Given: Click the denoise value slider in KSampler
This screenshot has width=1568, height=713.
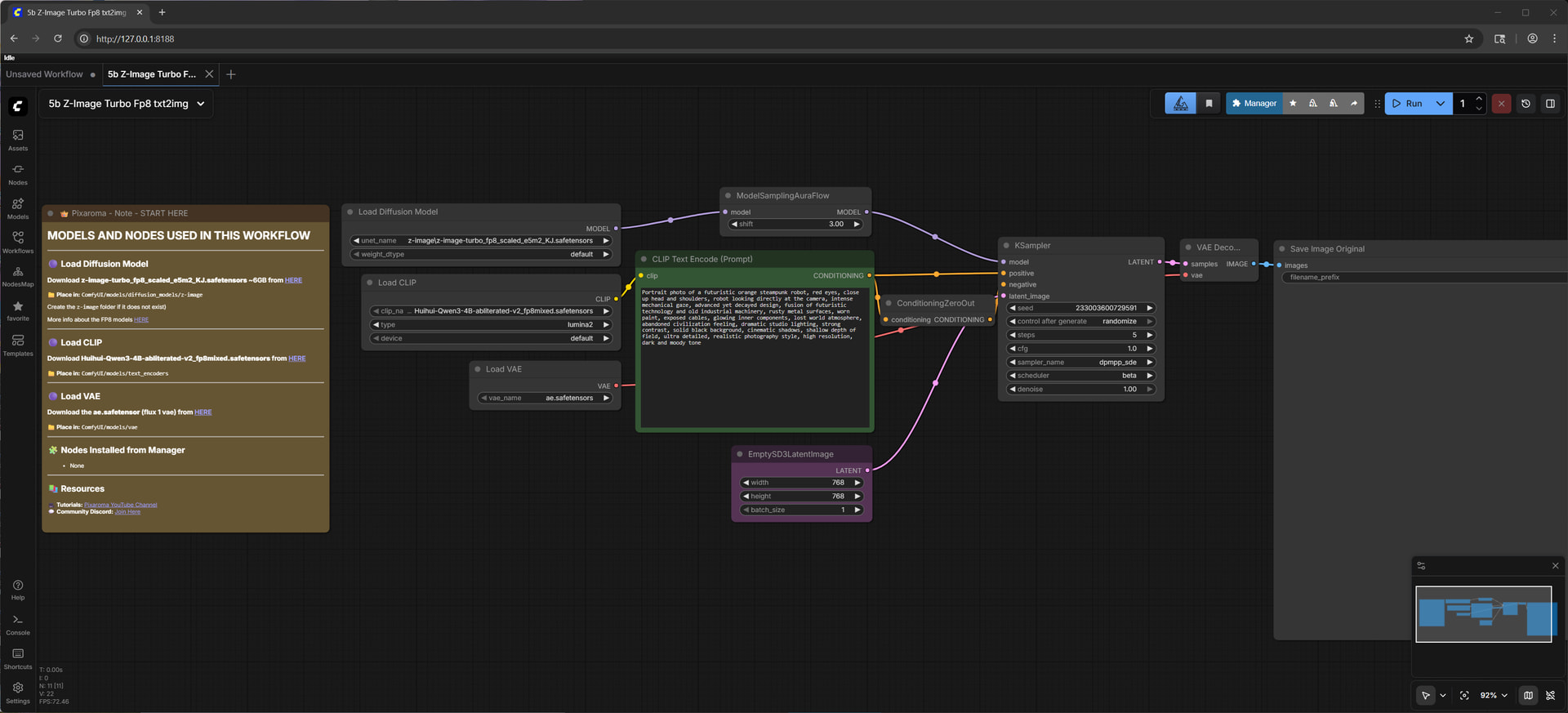Looking at the screenshot, I should [1080, 390].
